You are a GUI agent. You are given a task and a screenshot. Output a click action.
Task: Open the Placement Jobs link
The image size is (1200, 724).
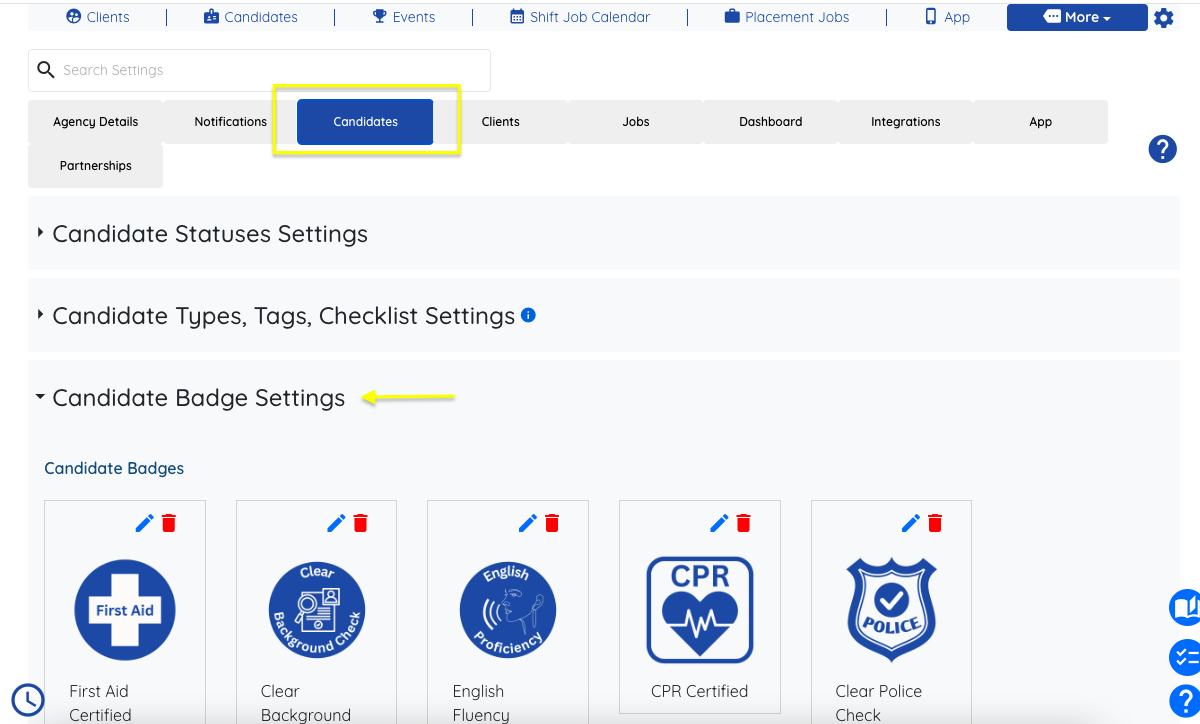point(787,17)
